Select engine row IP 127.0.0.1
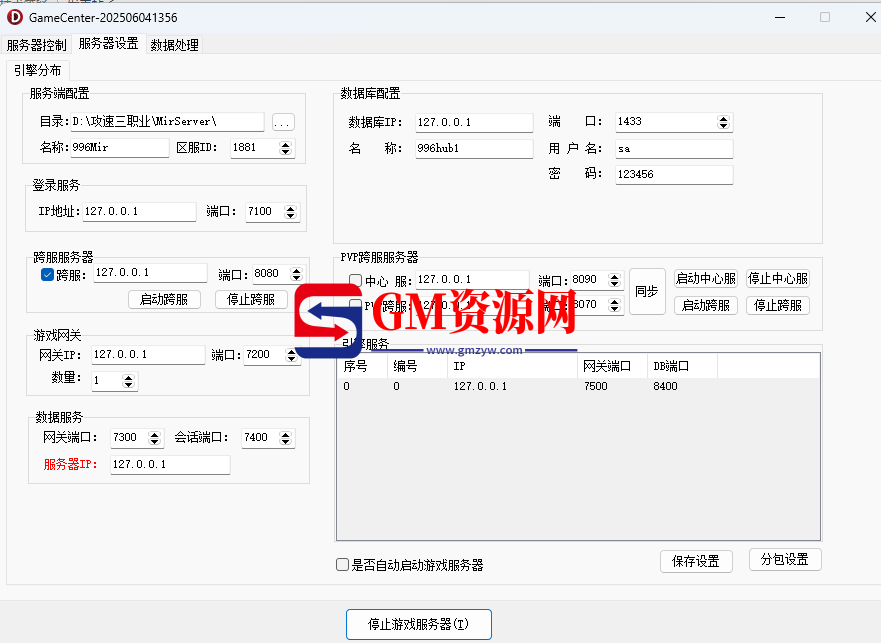The image size is (881, 643). tap(480, 387)
